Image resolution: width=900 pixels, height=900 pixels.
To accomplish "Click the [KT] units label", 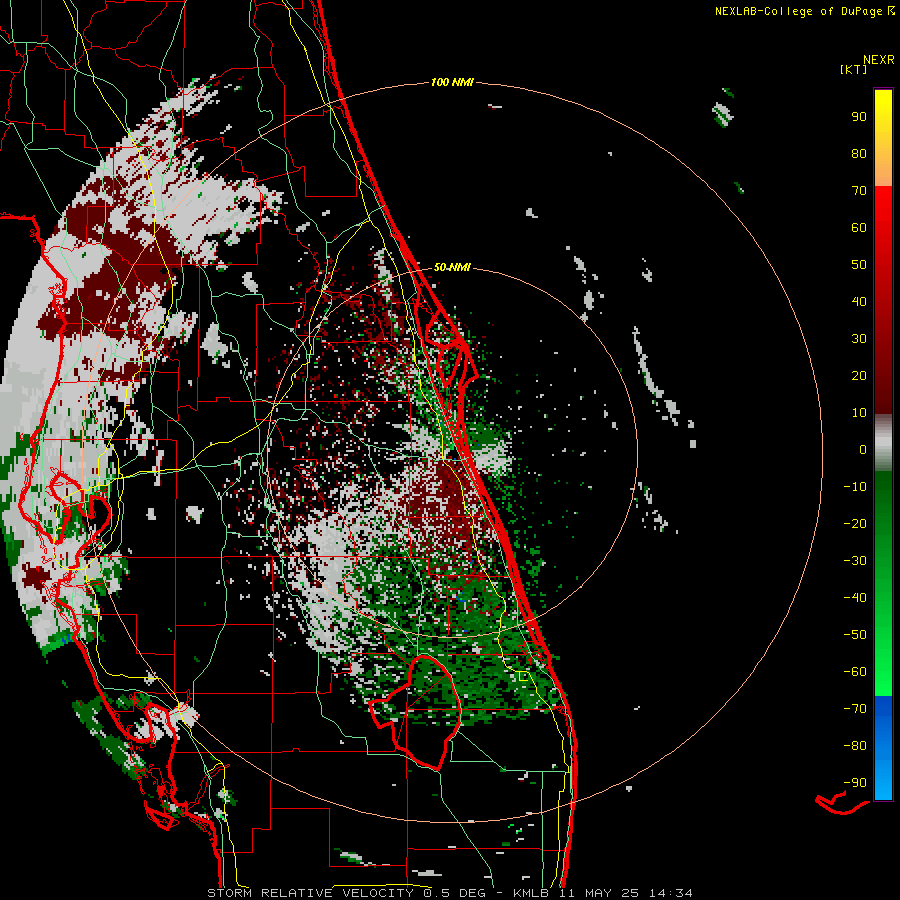I will pos(854,69).
